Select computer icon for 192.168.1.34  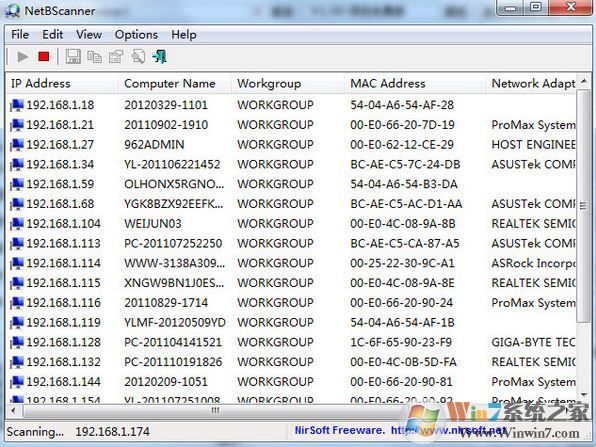17,164
